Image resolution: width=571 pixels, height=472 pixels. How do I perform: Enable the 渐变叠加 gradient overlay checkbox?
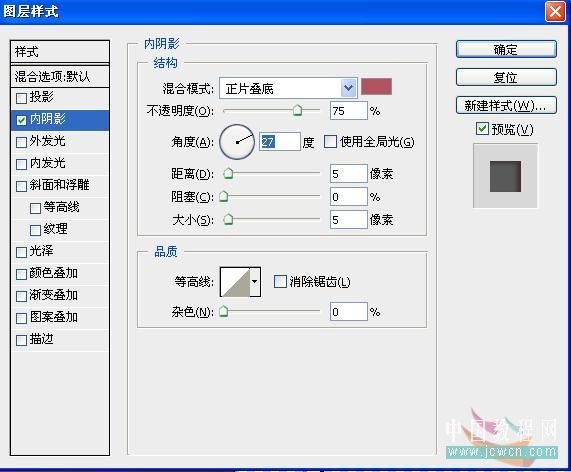click(21, 296)
